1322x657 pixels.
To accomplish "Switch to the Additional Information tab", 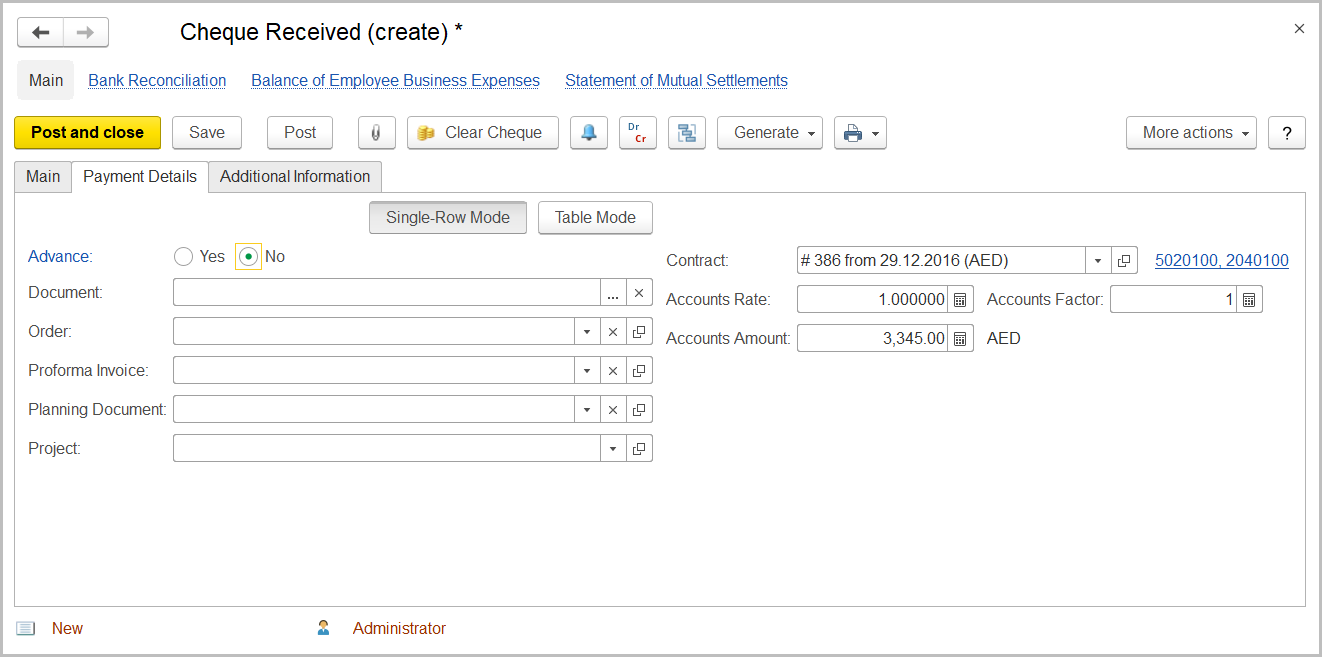I will 295,176.
